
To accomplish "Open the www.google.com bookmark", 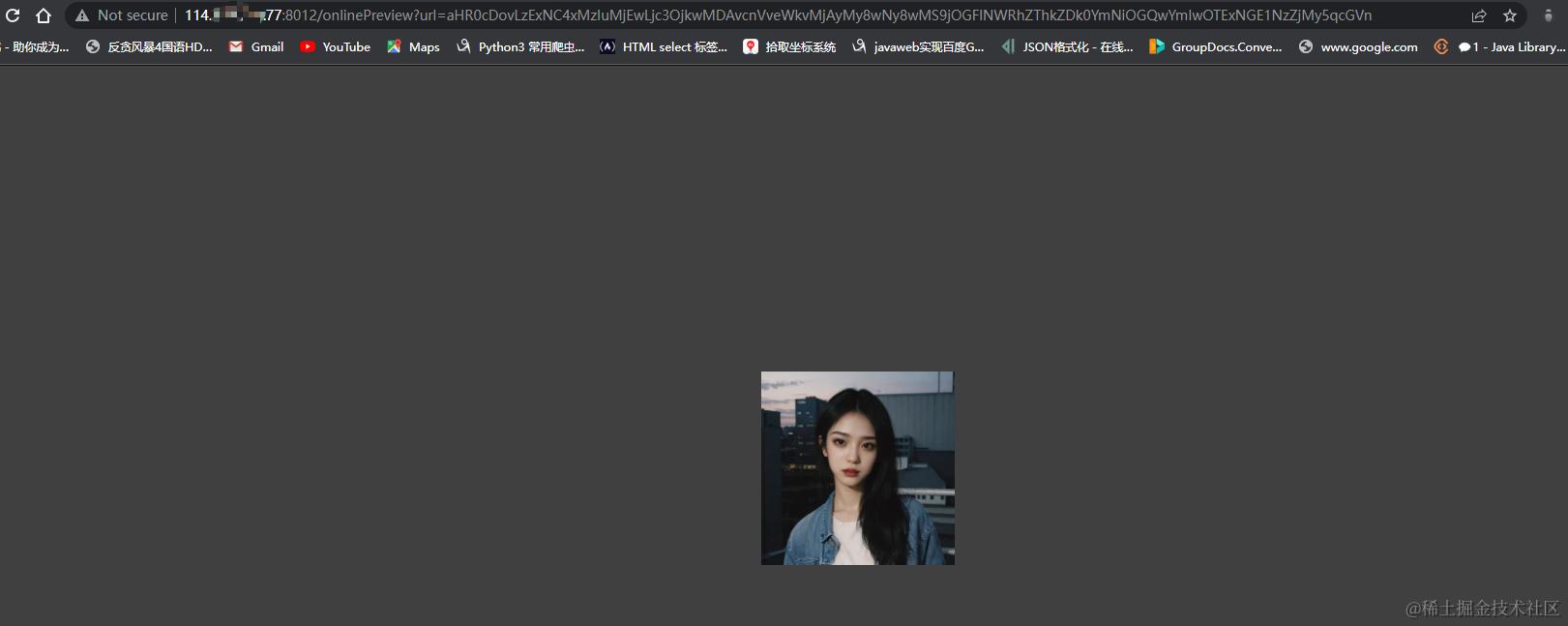I will [x=1358, y=46].
